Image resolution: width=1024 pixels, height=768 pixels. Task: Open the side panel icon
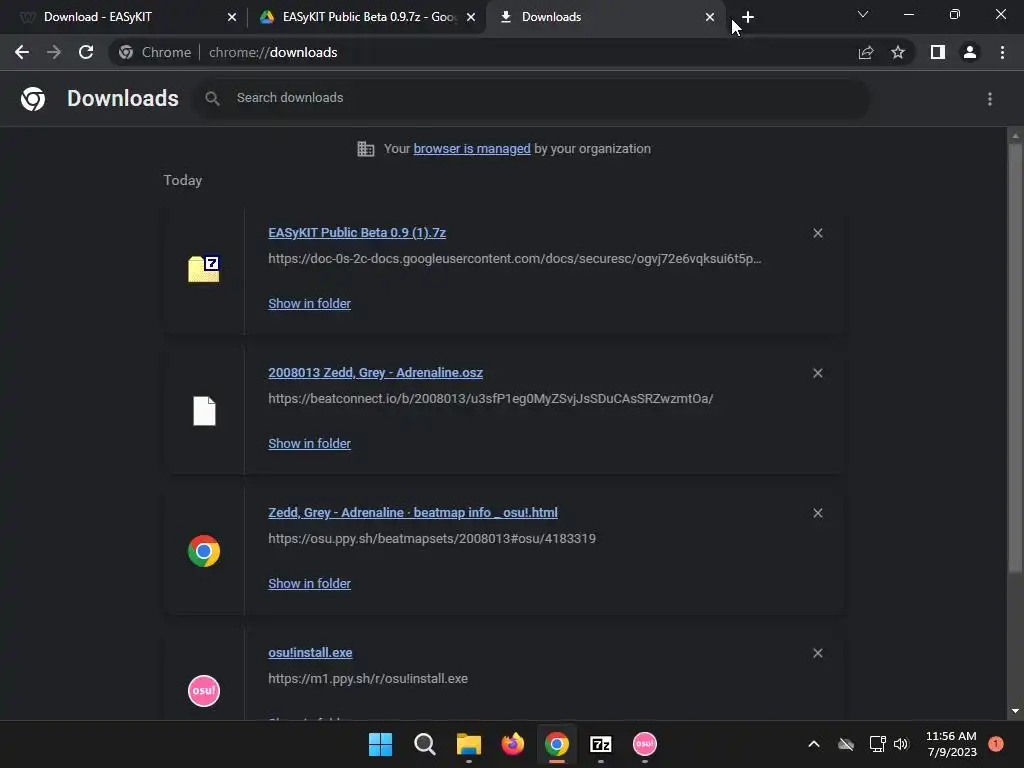(x=938, y=52)
